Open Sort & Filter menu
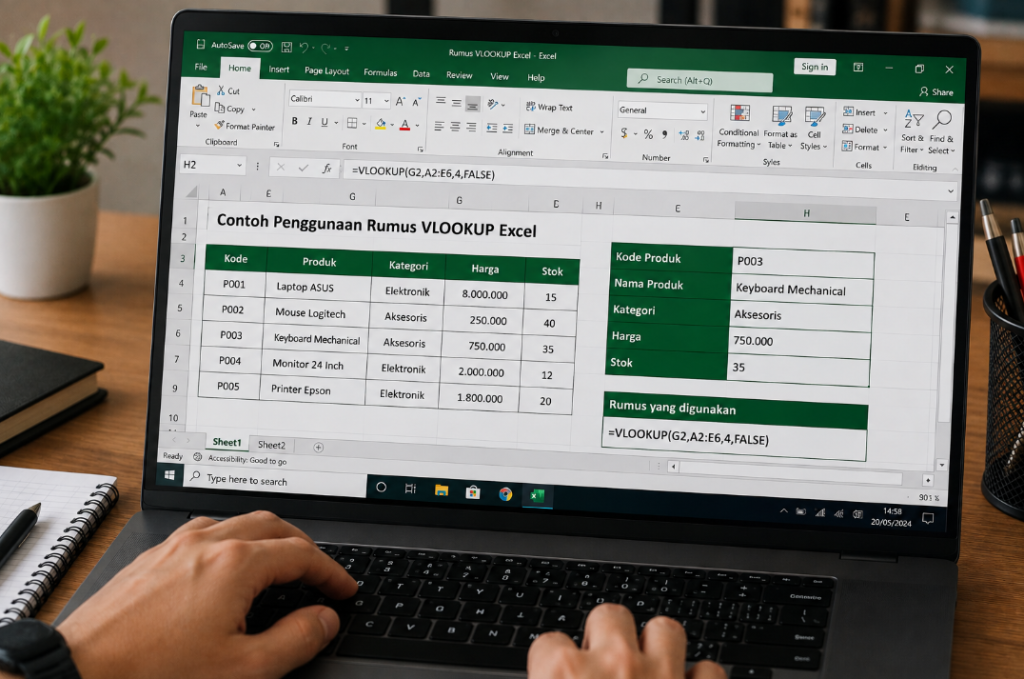Screen dimensions: 1024x679 (x=913, y=131)
